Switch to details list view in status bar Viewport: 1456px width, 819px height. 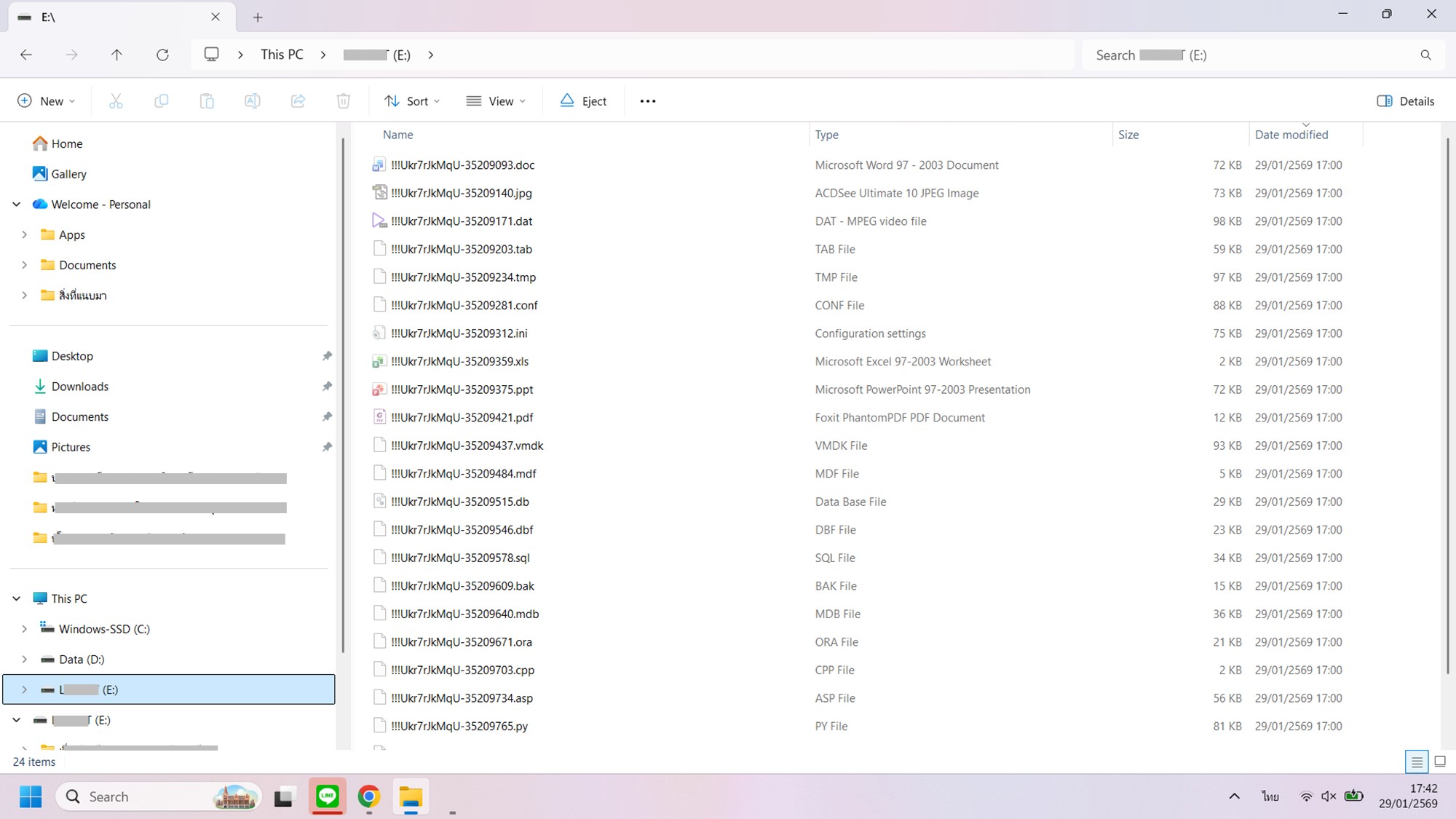coord(1416,761)
